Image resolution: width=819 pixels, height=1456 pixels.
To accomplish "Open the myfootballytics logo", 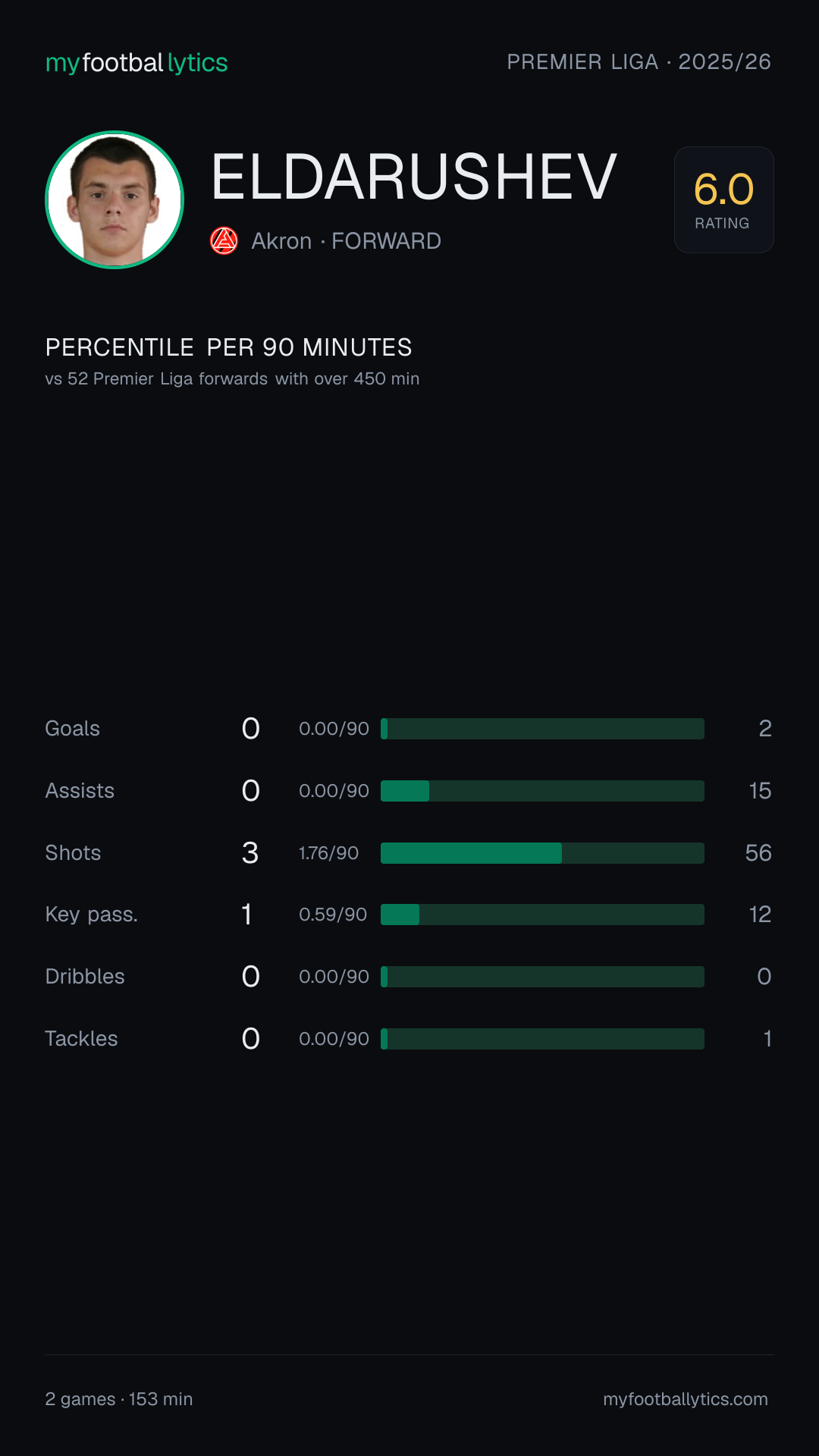I will 136,63.
